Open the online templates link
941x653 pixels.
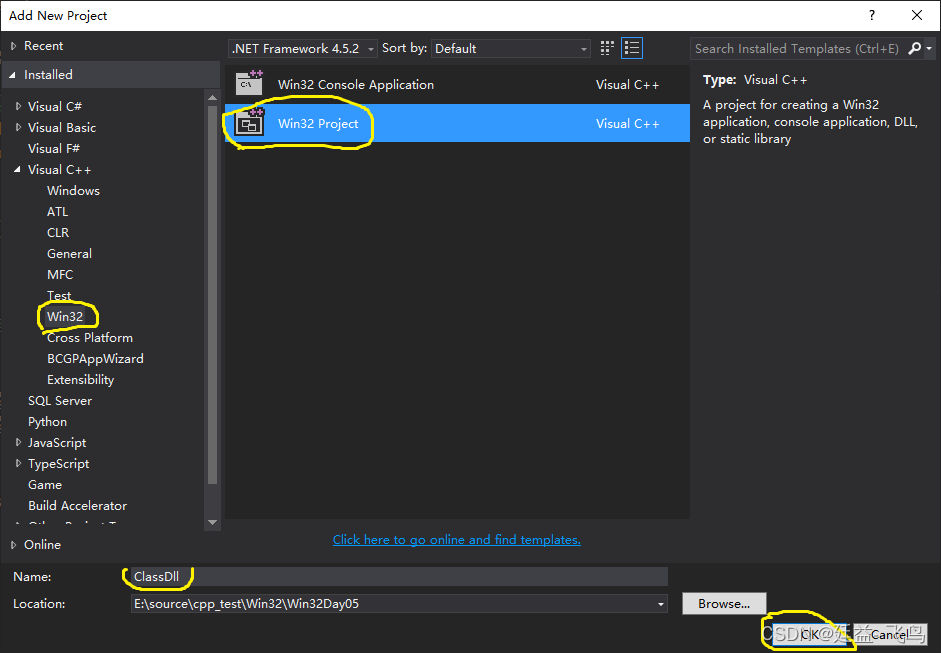tap(456, 539)
